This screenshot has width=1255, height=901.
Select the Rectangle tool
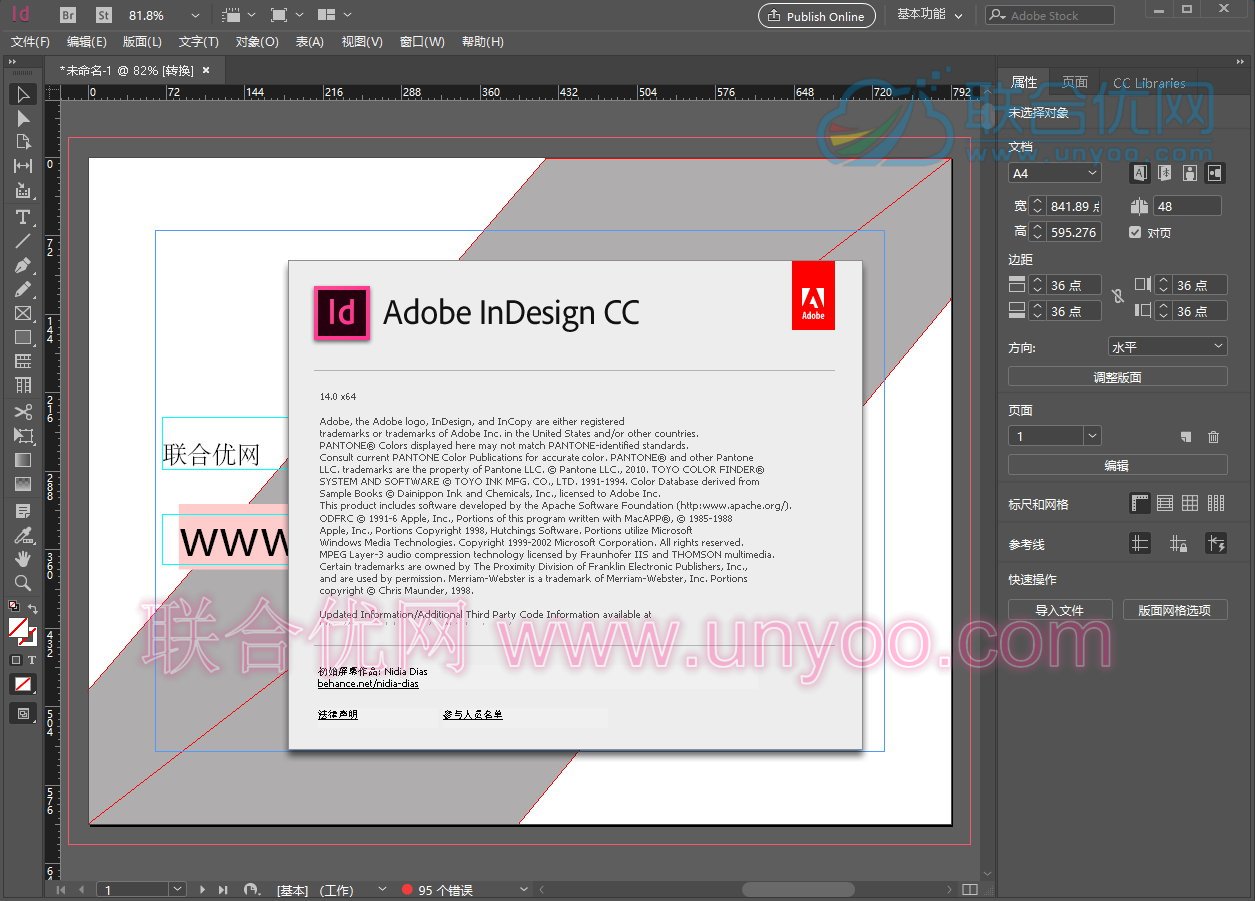coord(23,337)
